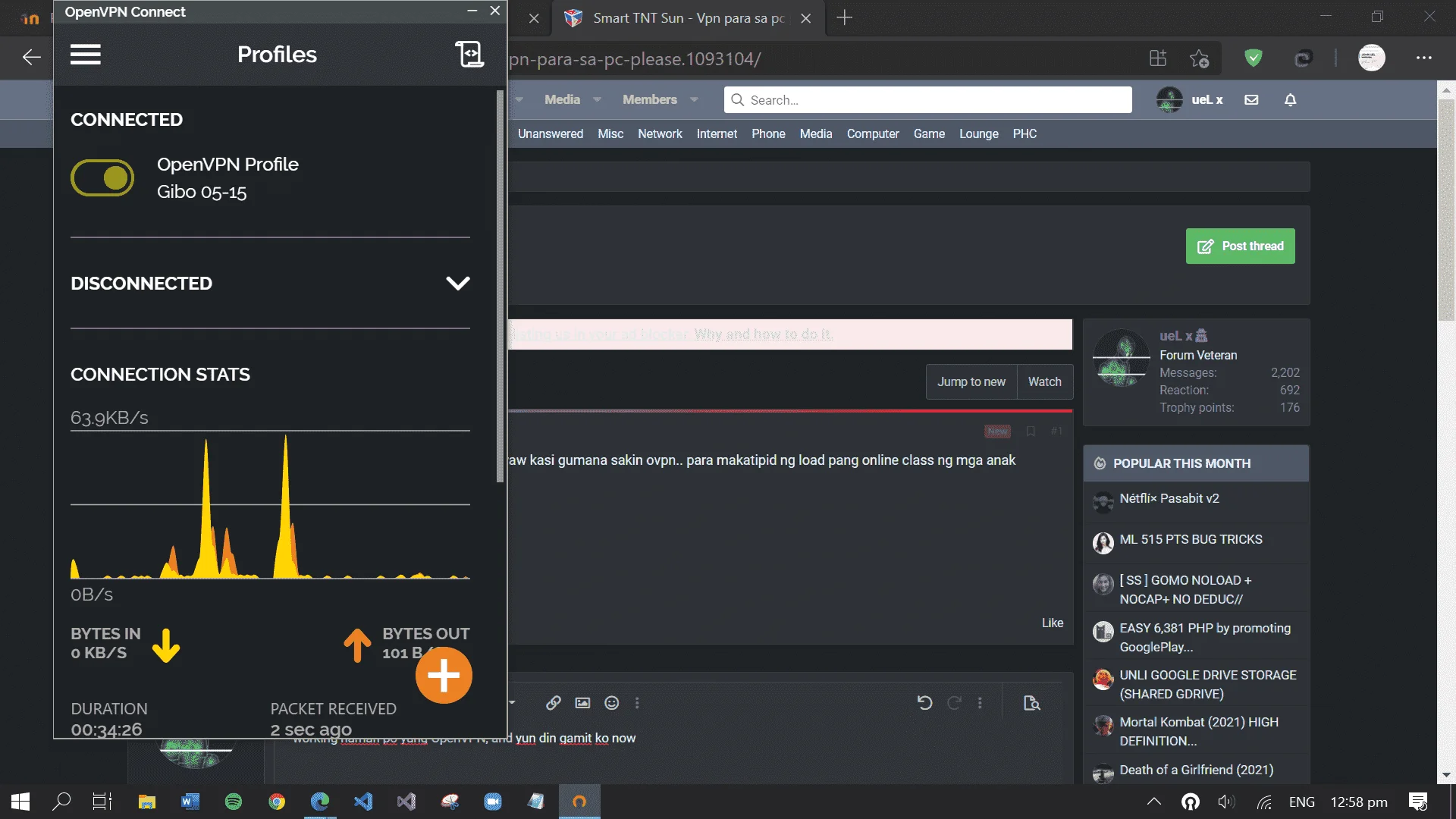The width and height of the screenshot is (1456, 819).
Task: Open the Network forum section
Action: pyautogui.click(x=660, y=133)
